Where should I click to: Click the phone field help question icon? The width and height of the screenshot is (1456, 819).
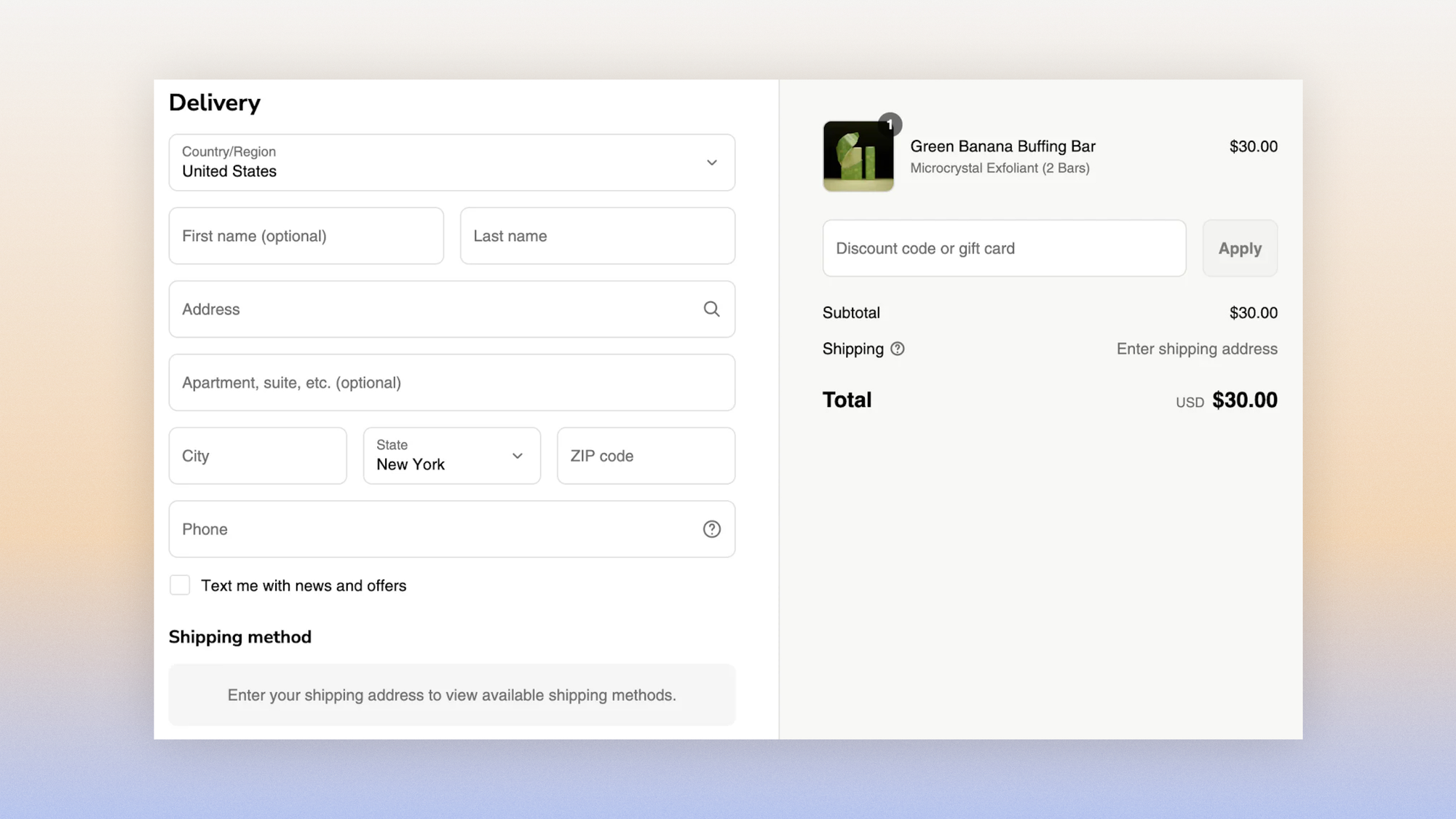[711, 529]
